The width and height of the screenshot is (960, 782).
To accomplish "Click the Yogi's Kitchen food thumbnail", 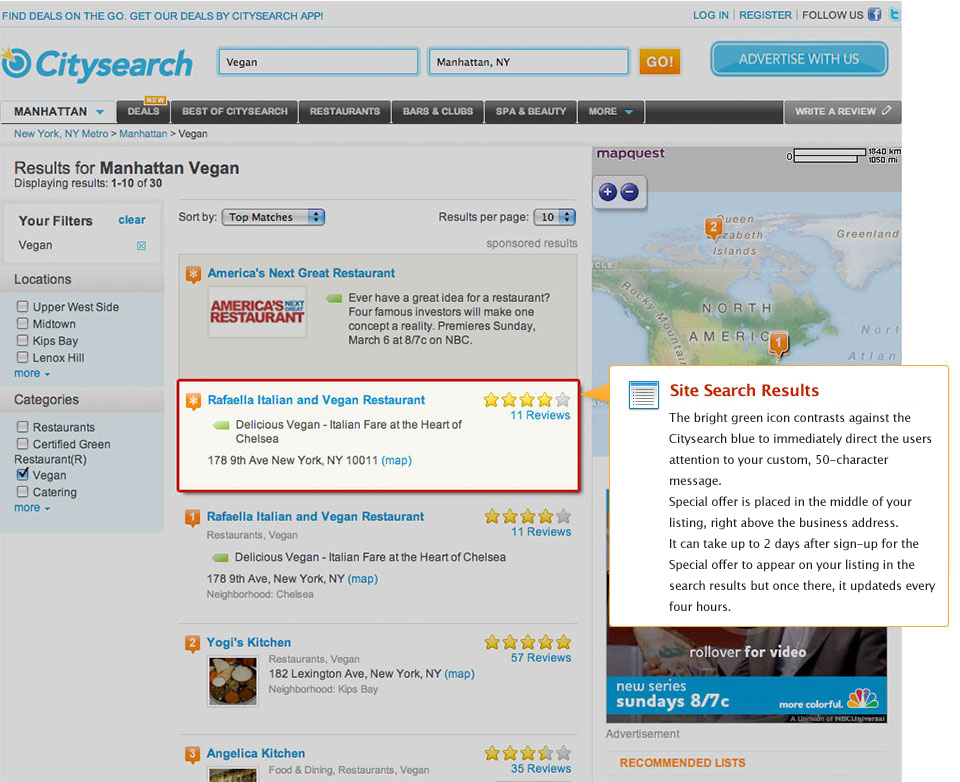I will click(x=233, y=681).
